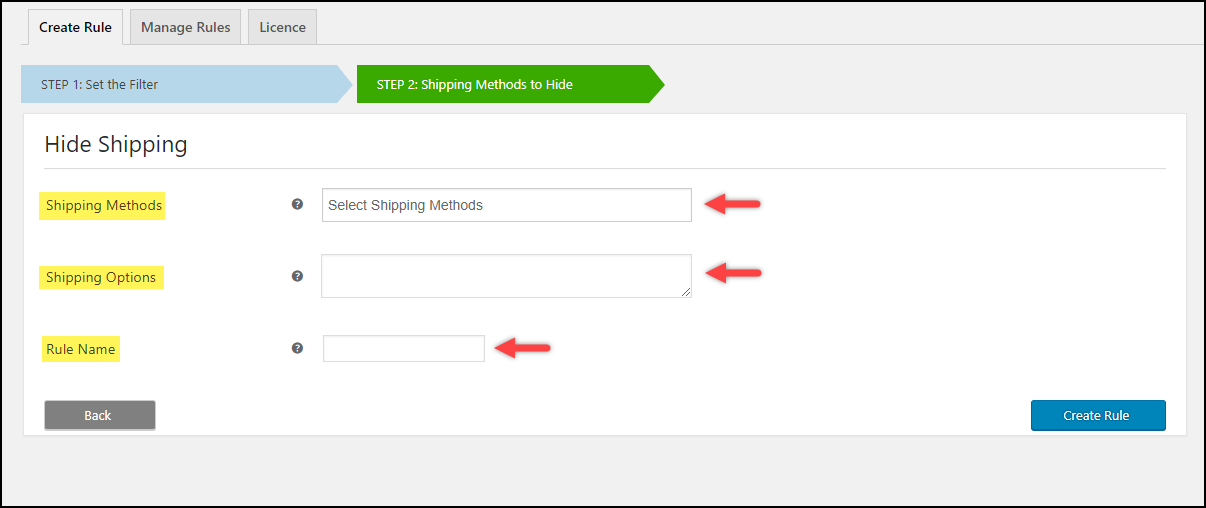Click the highlighted Rule Name label
Image resolution: width=1206 pixels, height=508 pixels.
[x=81, y=349]
